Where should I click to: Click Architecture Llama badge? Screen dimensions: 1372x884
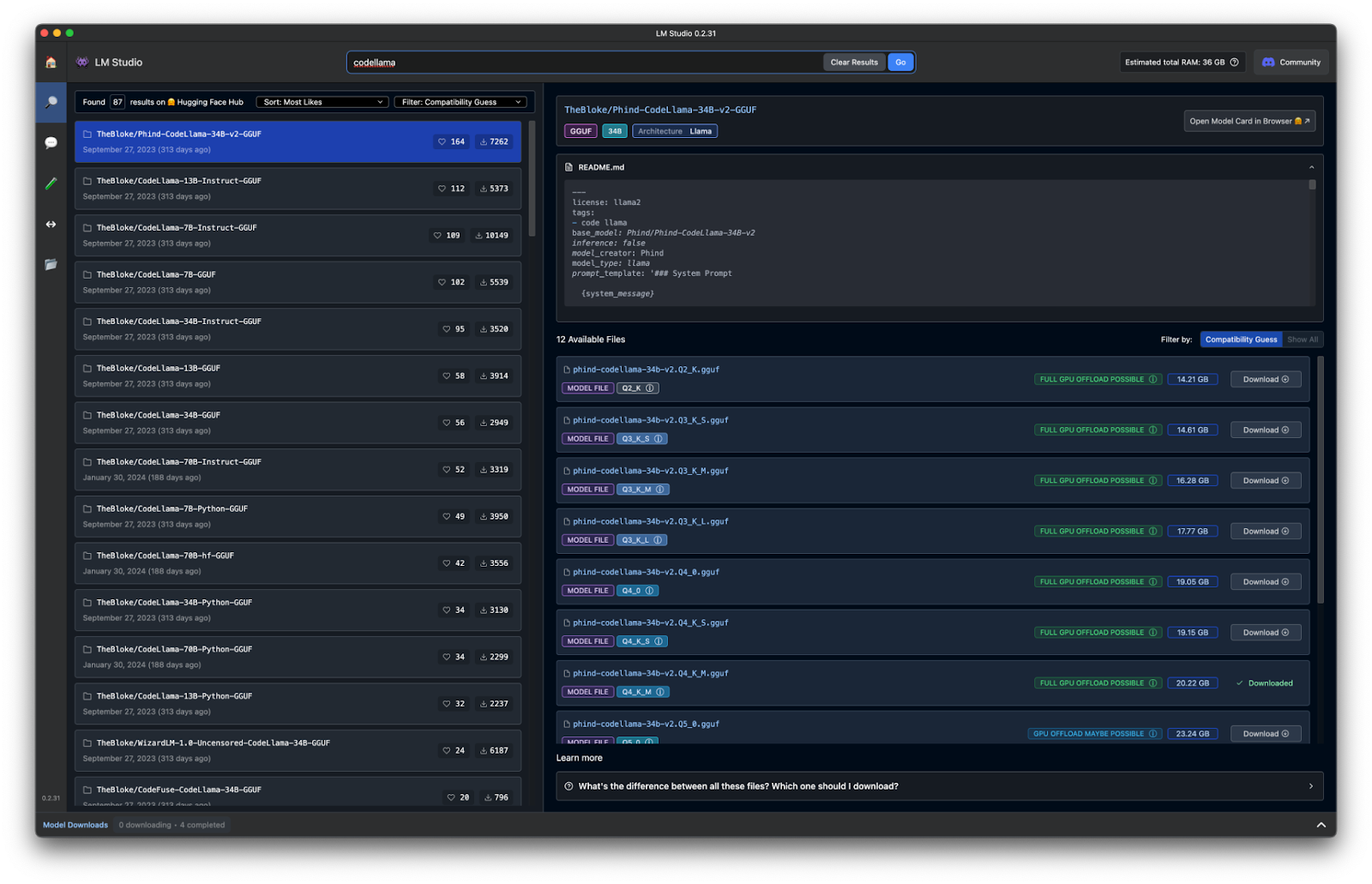[x=675, y=131]
